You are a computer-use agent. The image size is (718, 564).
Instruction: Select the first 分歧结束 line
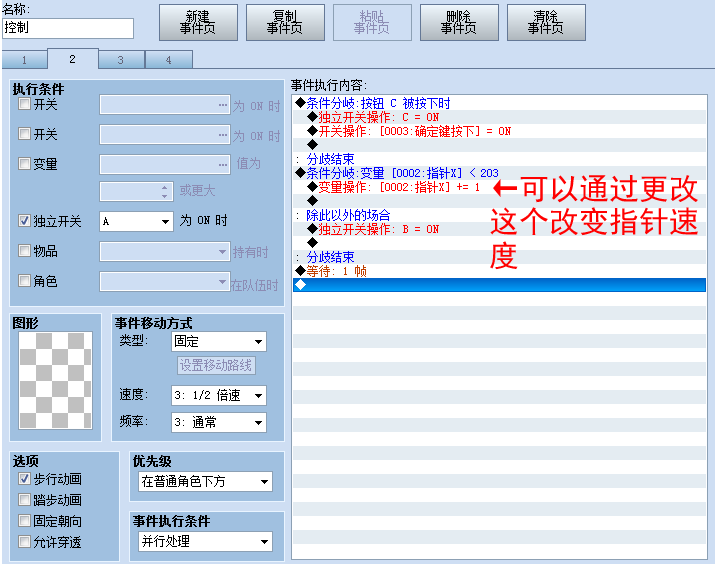tap(499, 159)
